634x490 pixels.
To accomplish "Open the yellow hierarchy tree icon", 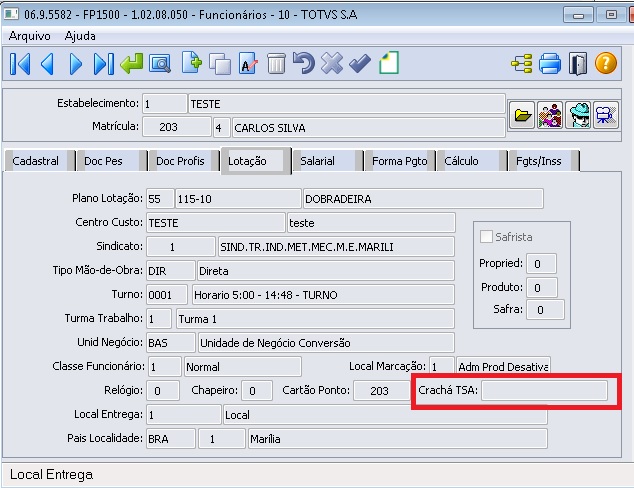I will (x=522, y=64).
